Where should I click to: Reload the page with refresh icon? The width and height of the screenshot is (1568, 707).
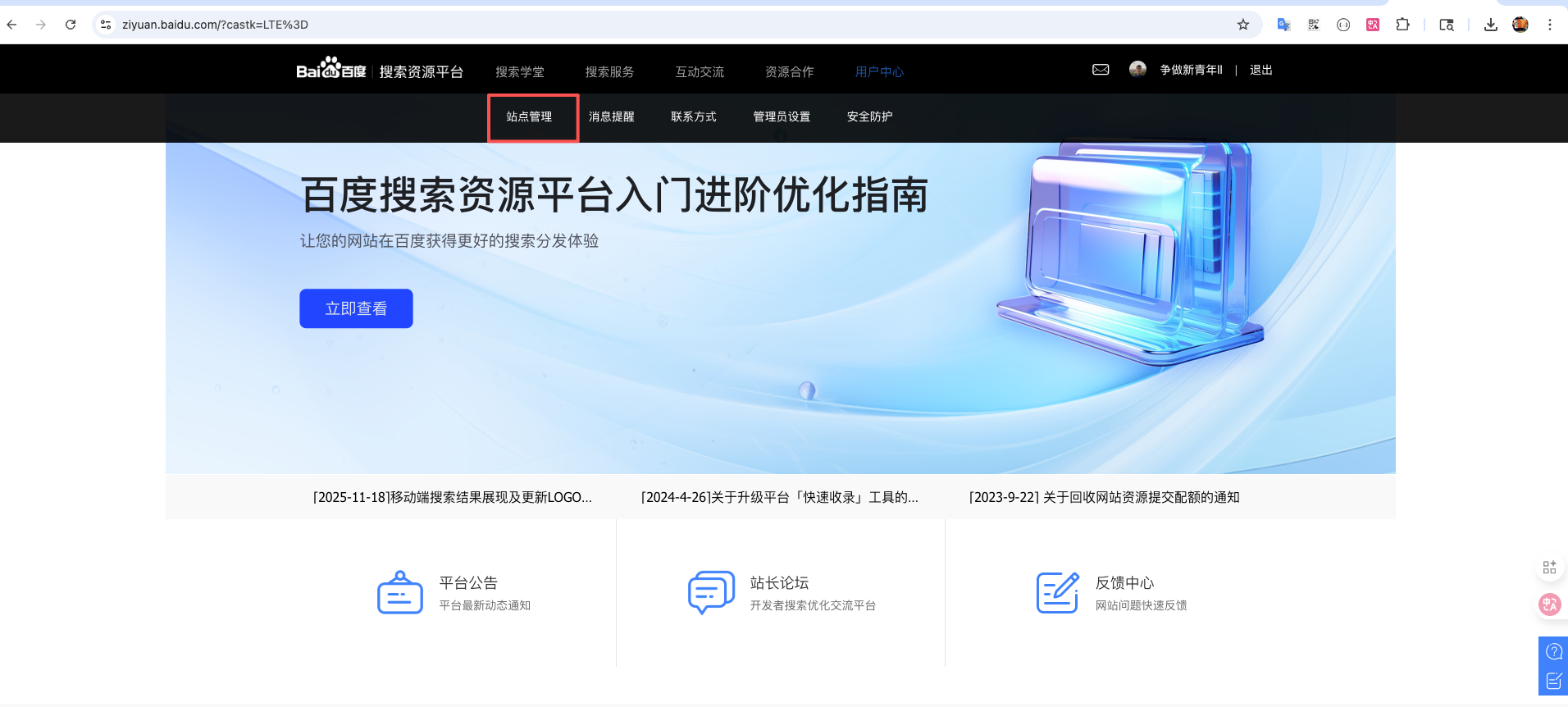coord(71,25)
